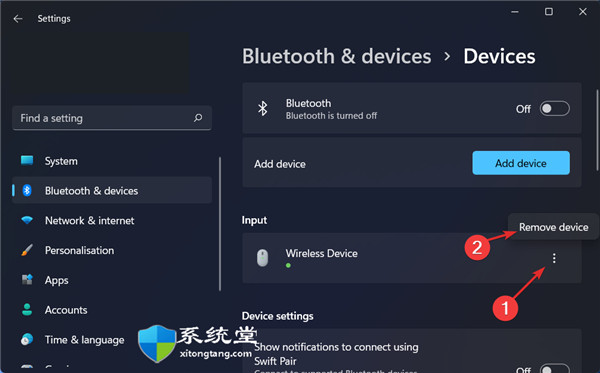Click the Input section heading
This screenshot has width=600, height=373.
tap(254, 220)
